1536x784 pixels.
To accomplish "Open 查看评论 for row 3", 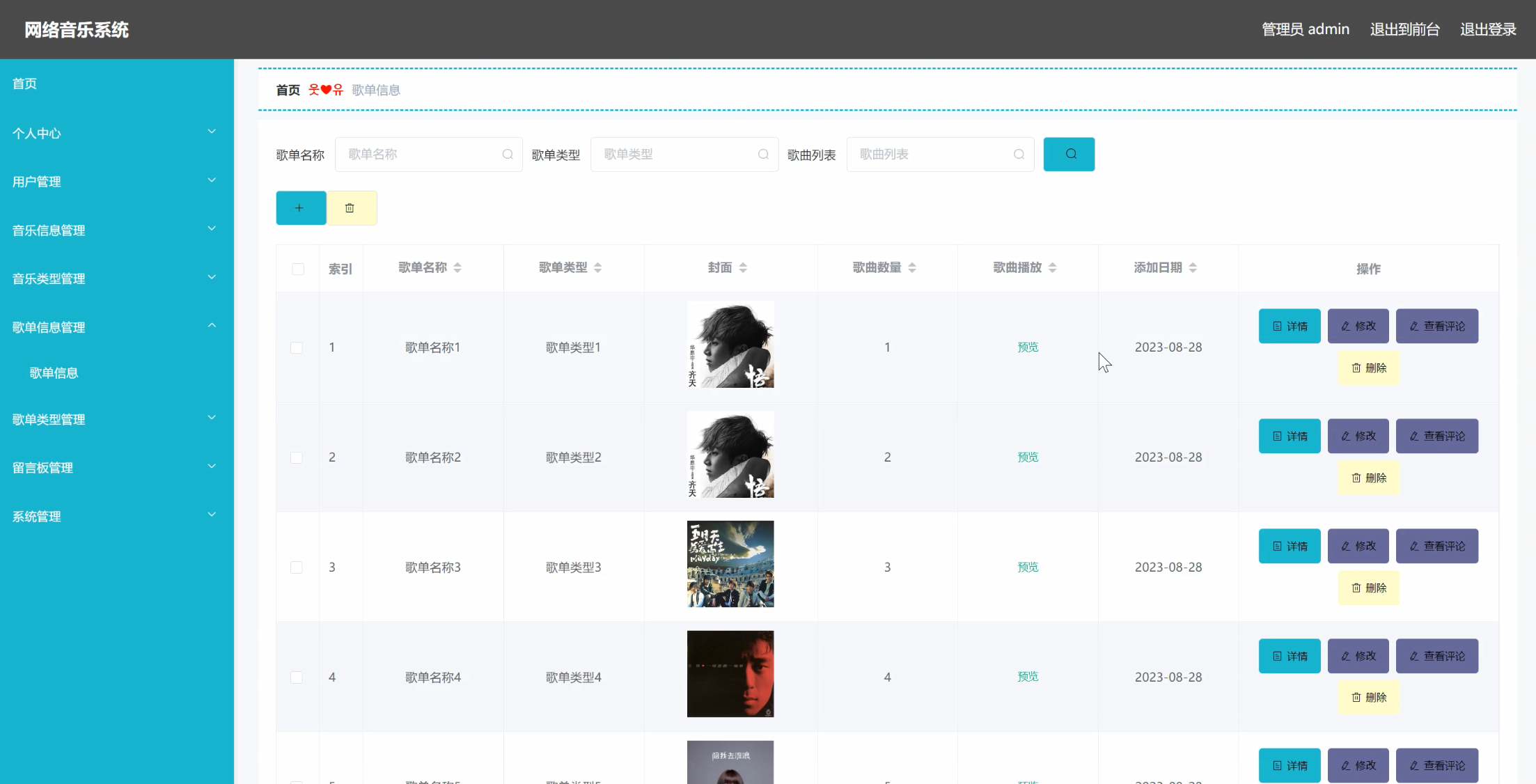I will pos(1436,546).
